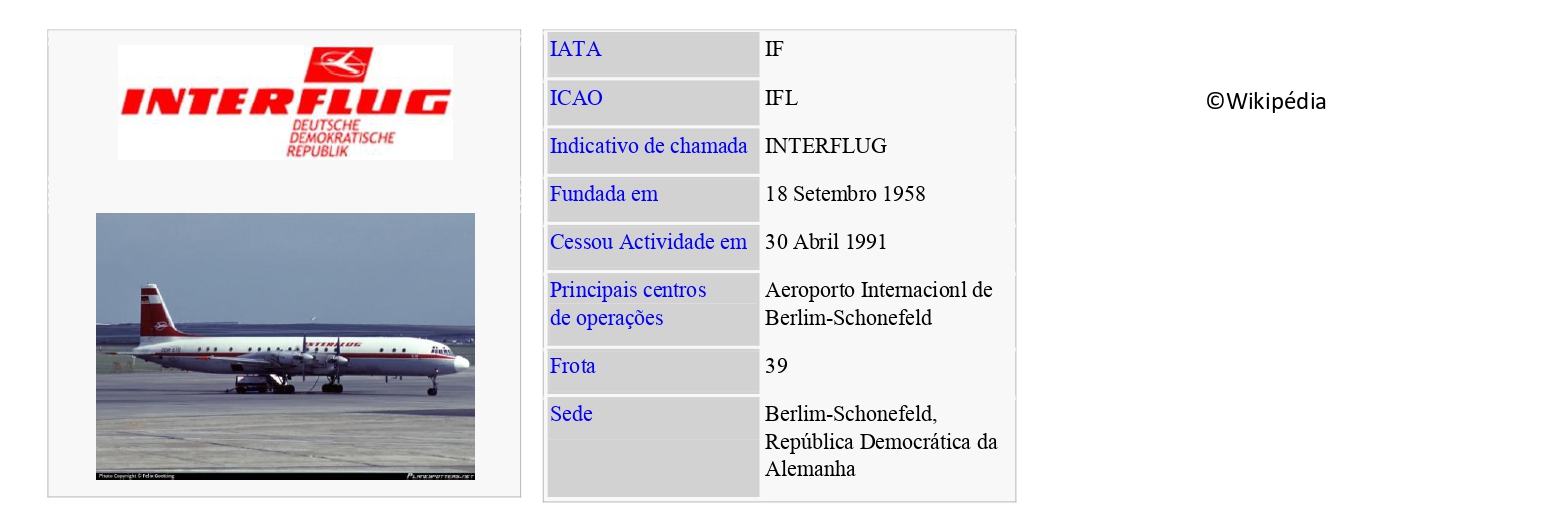The image size is (1542, 532).
Task: Click the Planespotters.net watermark on the photo
Action: 439,476
